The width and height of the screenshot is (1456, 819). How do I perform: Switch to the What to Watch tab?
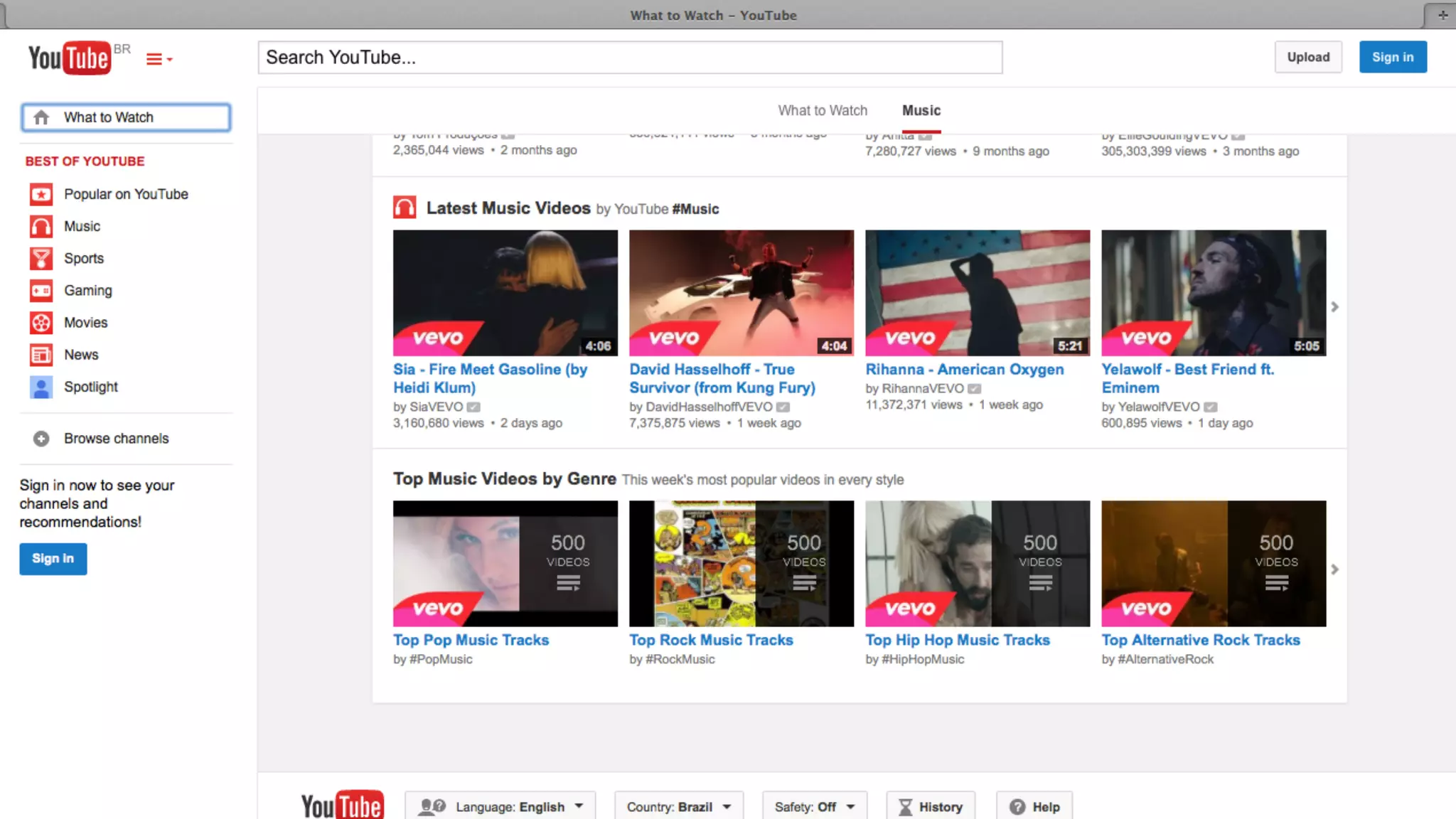coord(823,110)
